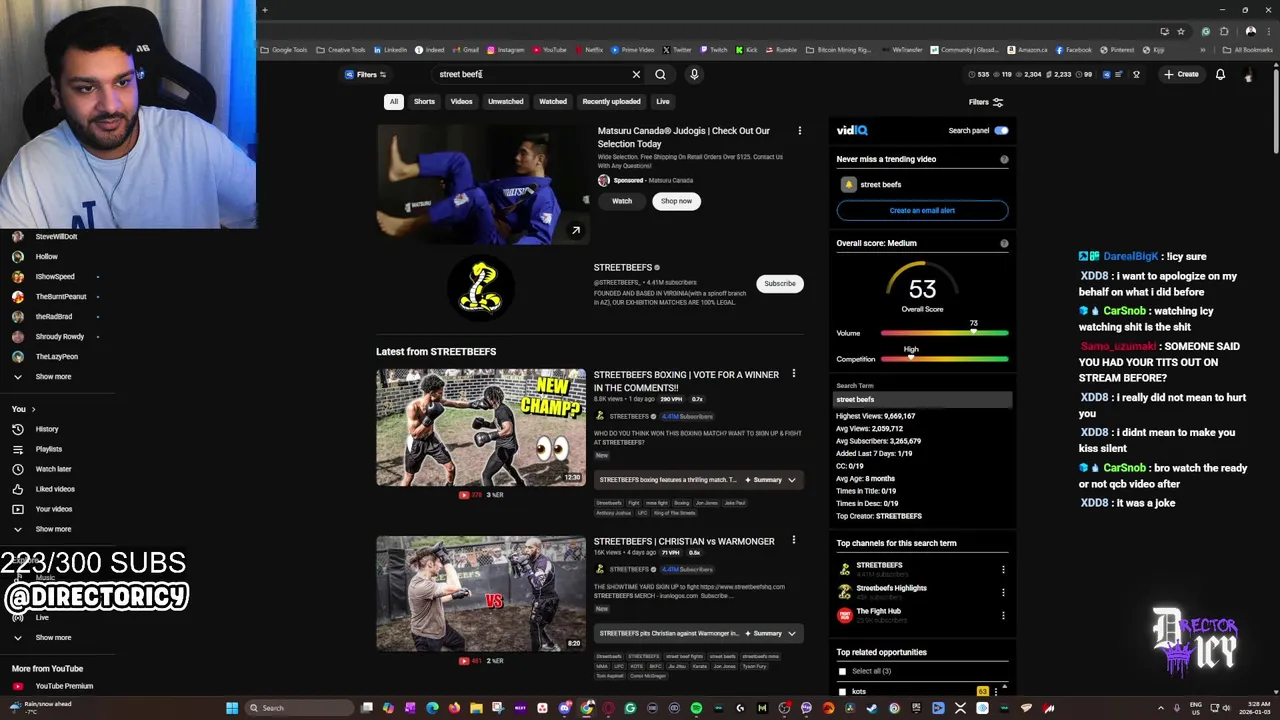Screen dimensions: 1280x720
Task: Open menu for The Fight Hub channel entry
Action: [1003, 615]
